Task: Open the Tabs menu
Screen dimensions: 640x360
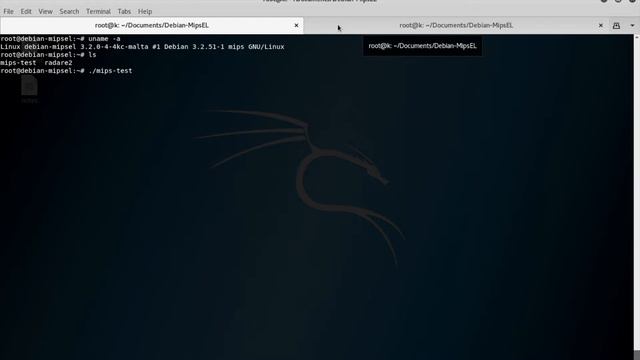Action: (x=124, y=11)
